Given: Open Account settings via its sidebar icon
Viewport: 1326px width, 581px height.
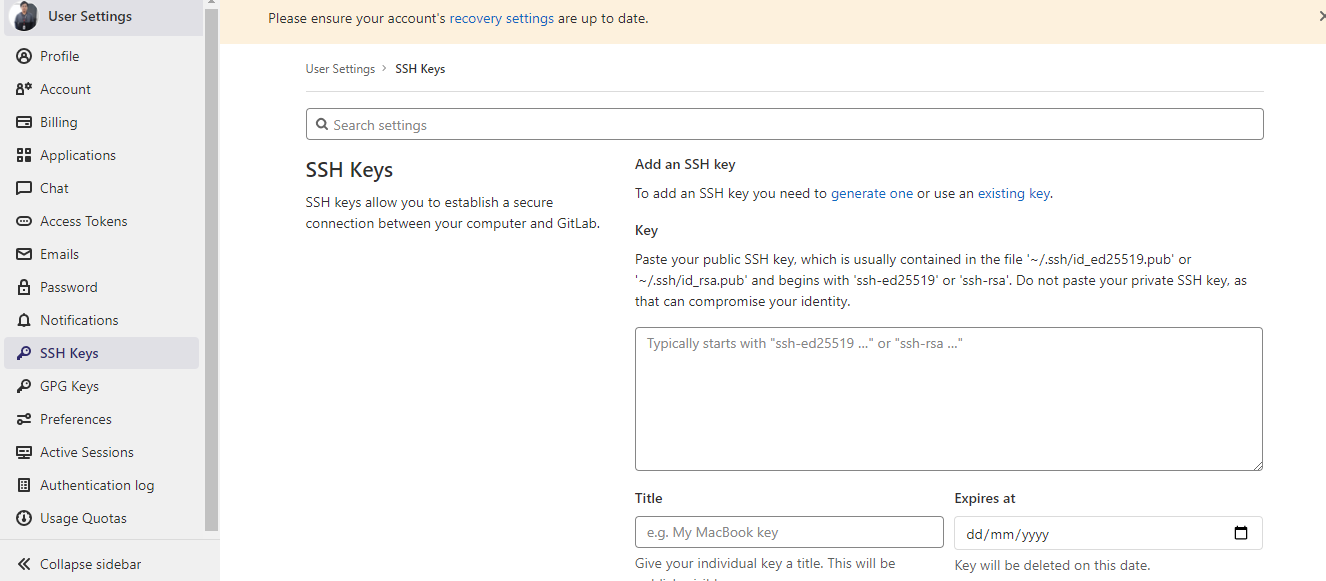Looking at the screenshot, I should coord(24,89).
